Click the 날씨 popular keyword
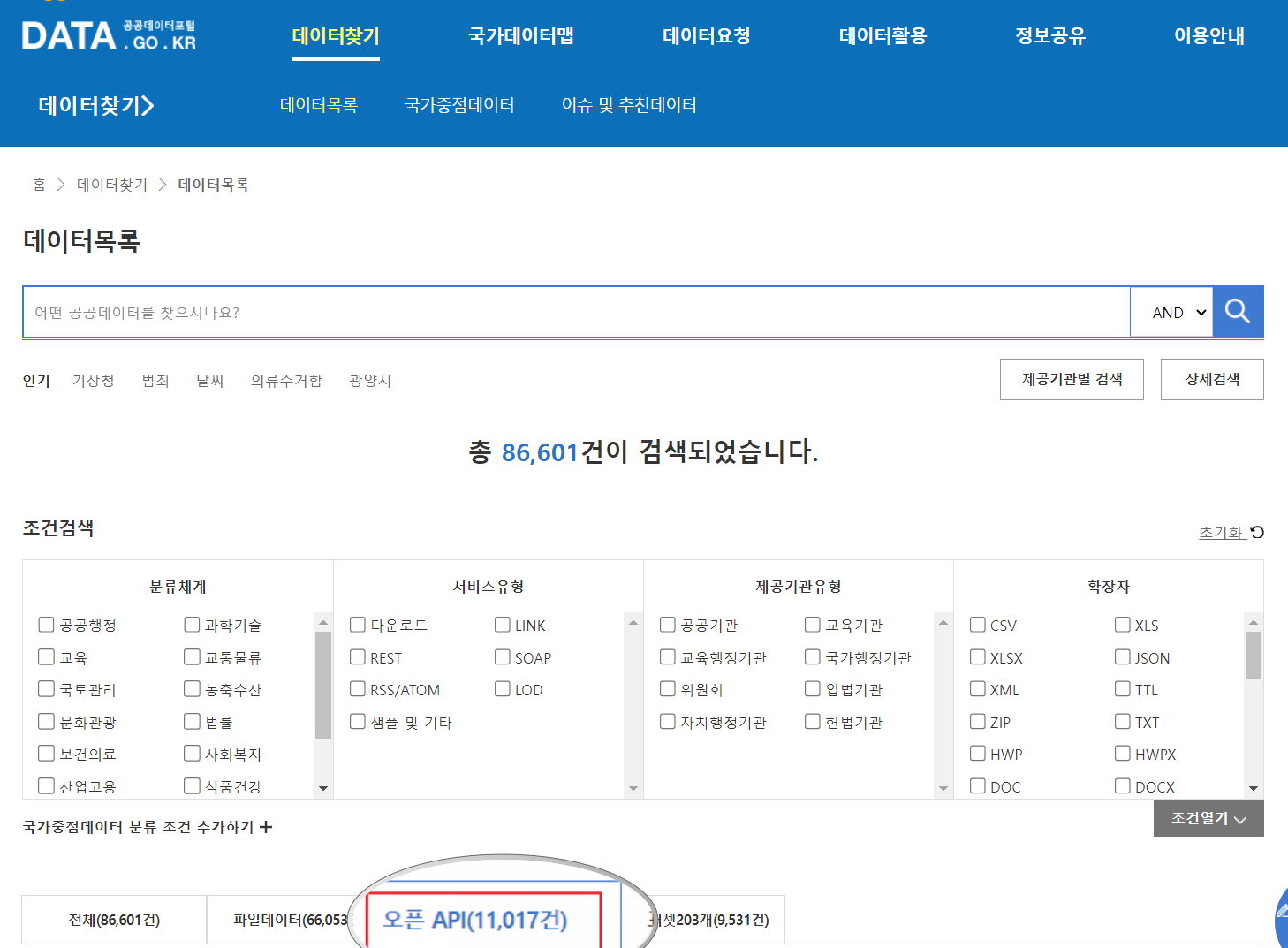1288x948 pixels. coord(209,381)
